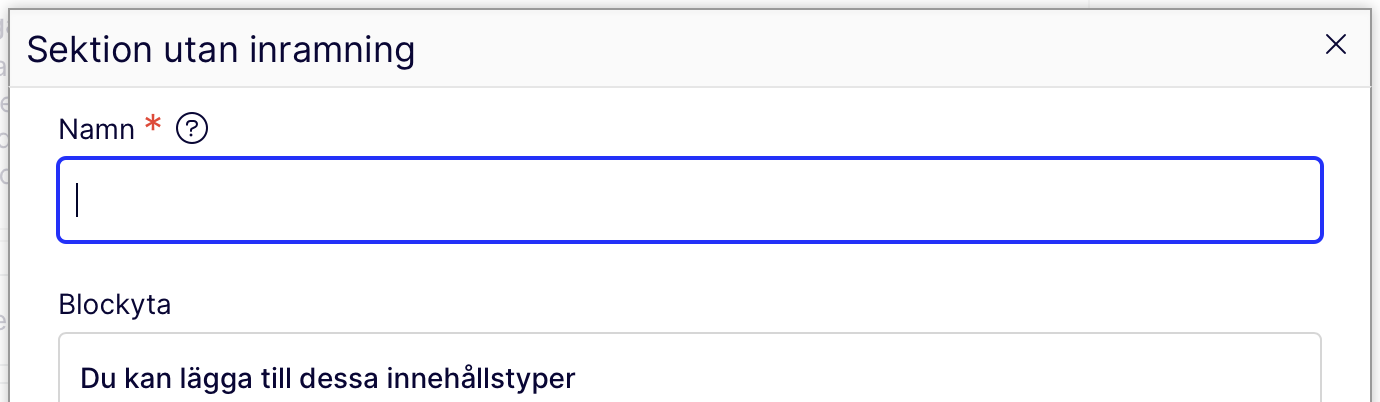
Task: Click the red required asterisk
Action: pos(153,126)
